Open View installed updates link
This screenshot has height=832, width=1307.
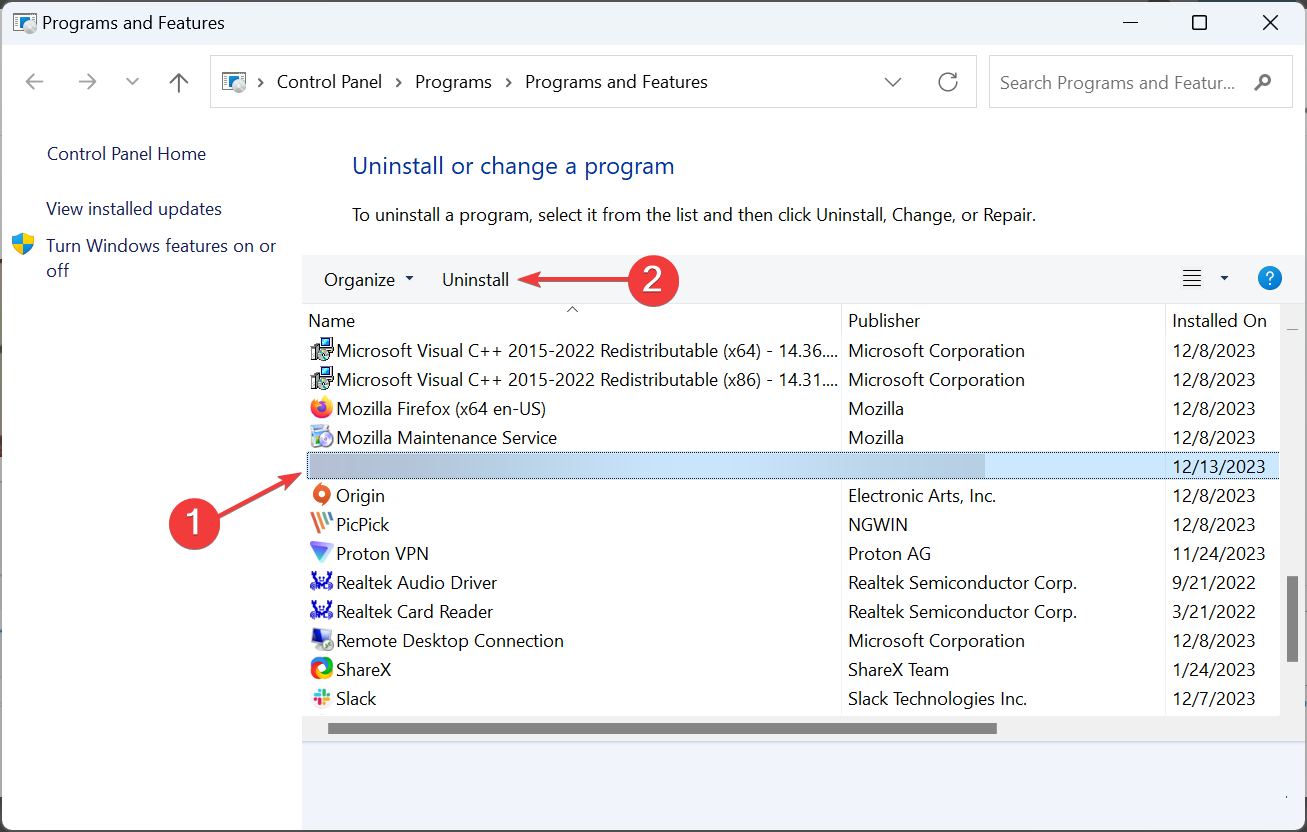pyautogui.click(x=134, y=209)
